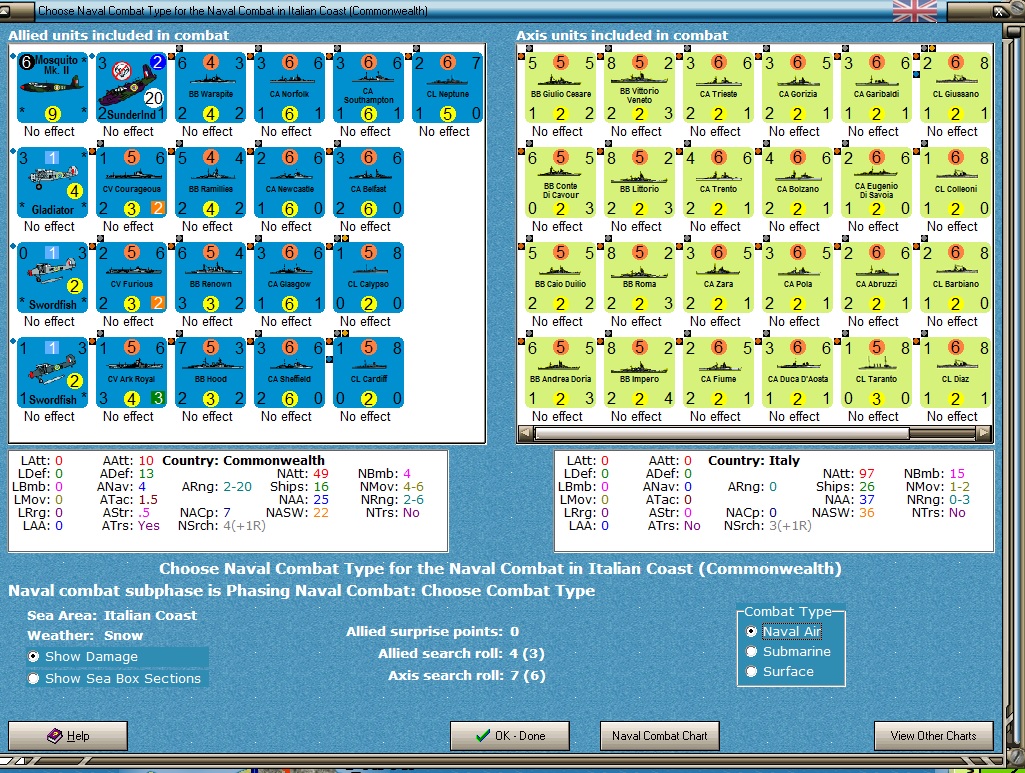
Task: Select the CA Southampton unit counter
Action: [x=369, y=88]
